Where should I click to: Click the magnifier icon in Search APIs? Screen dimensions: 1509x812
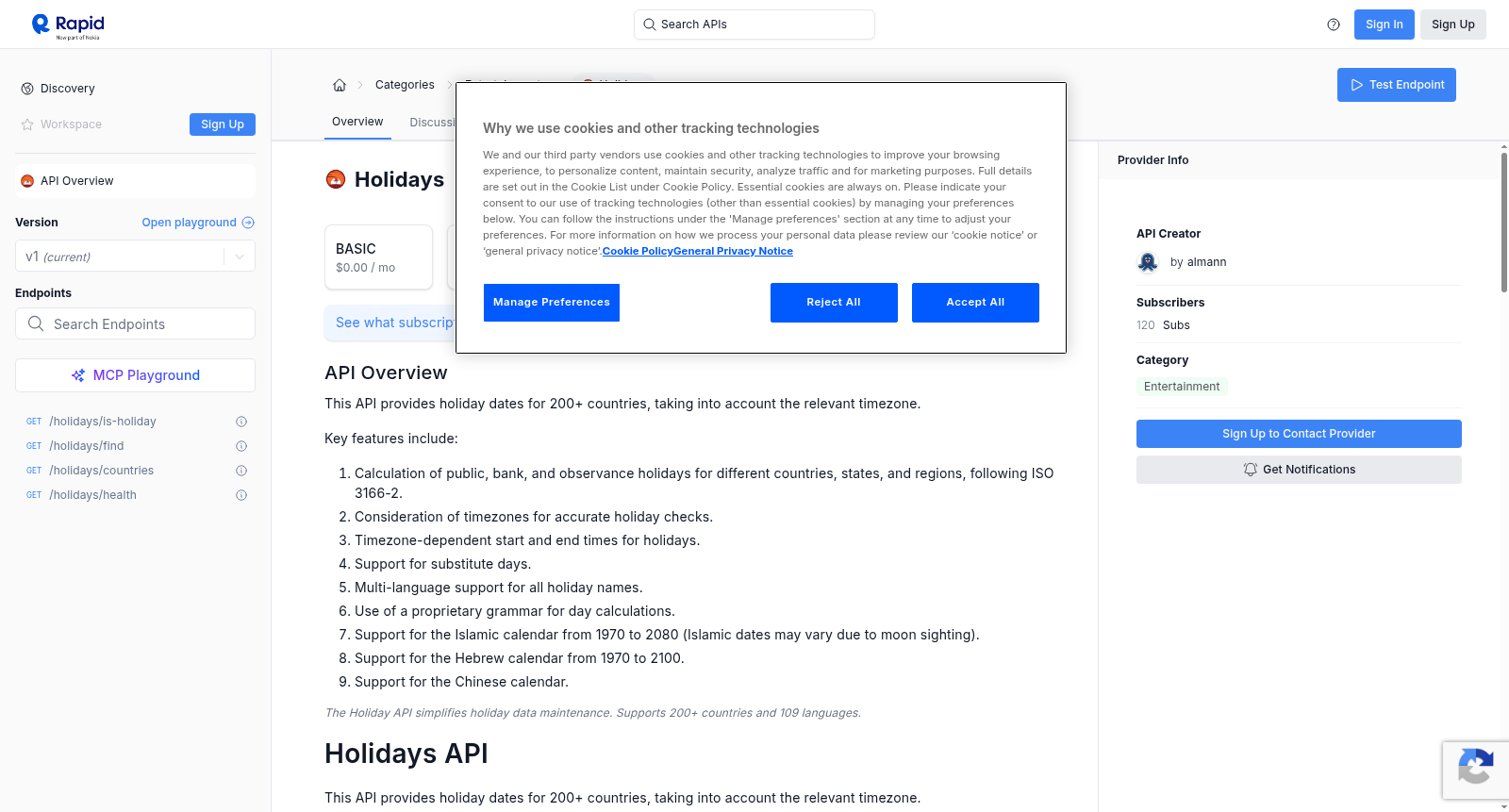pos(650,25)
